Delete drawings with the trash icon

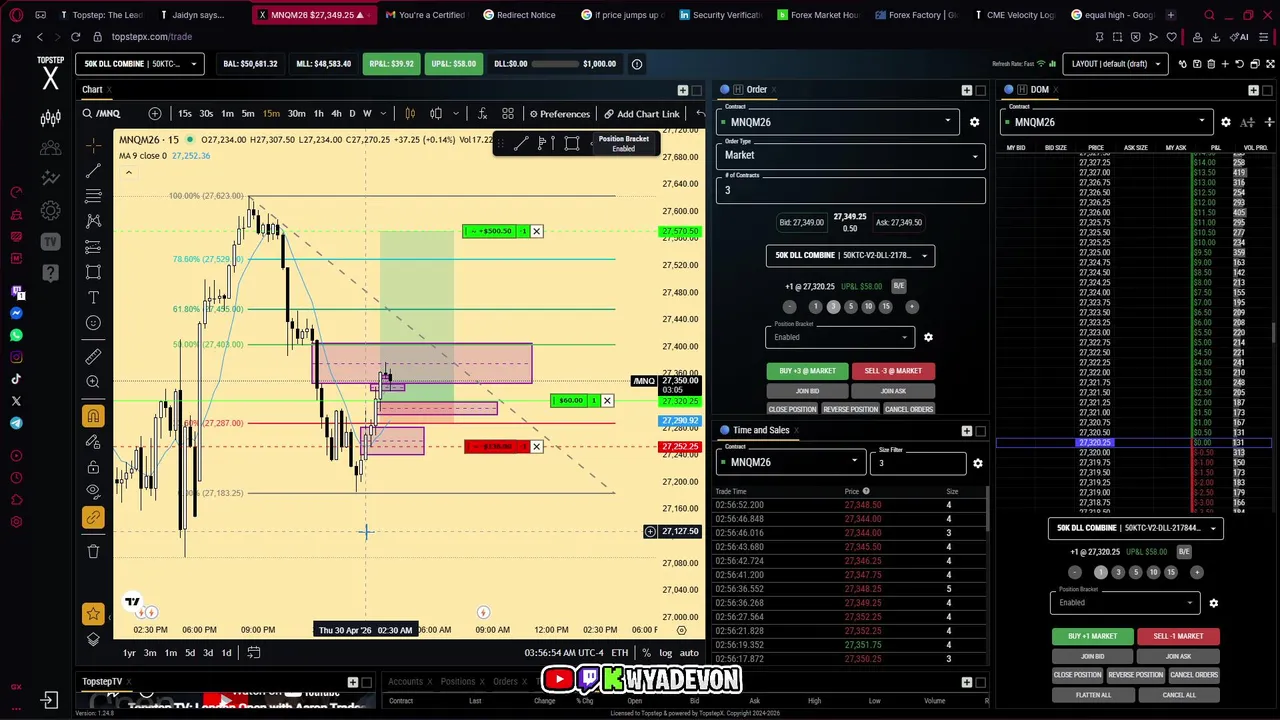[93, 551]
